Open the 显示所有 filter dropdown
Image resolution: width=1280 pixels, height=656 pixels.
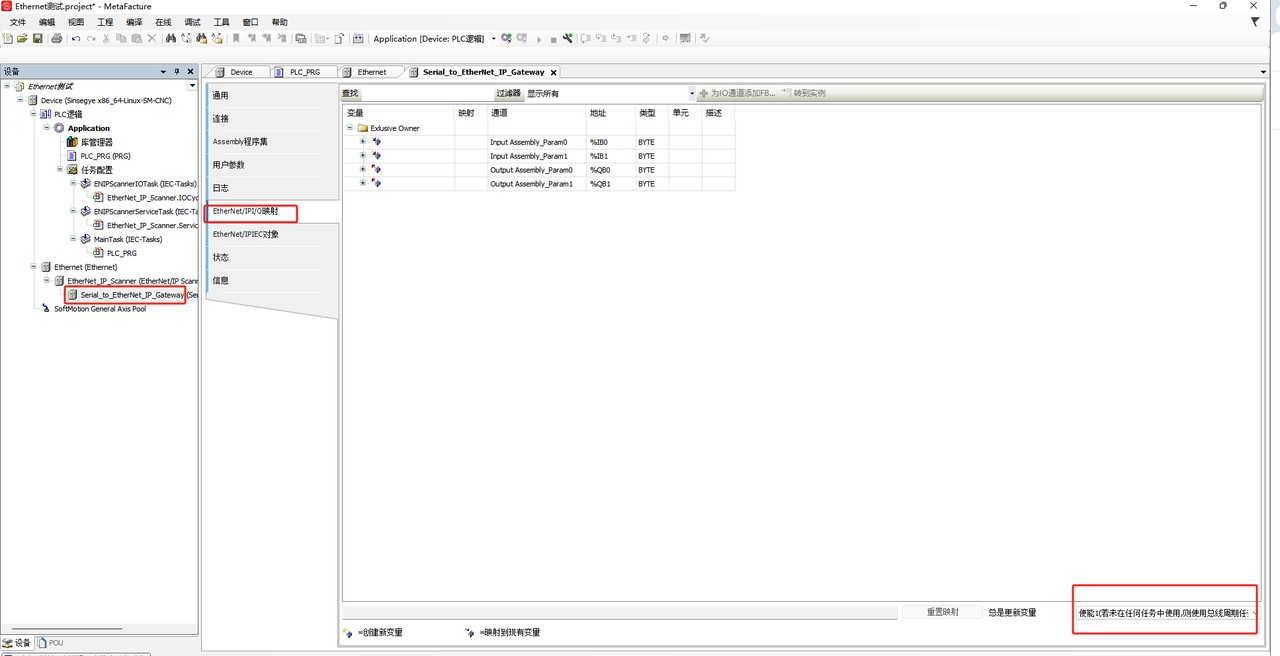[691, 93]
